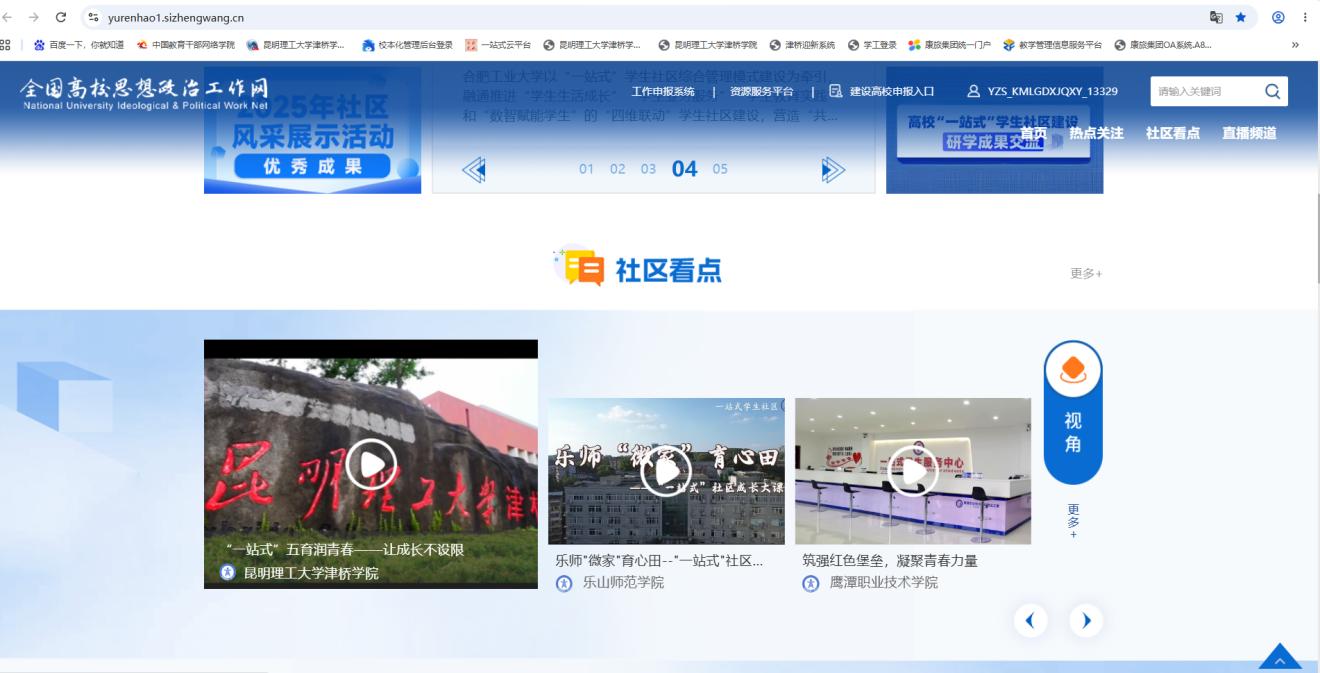Open 工作申报系统 link

coord(663,91)
